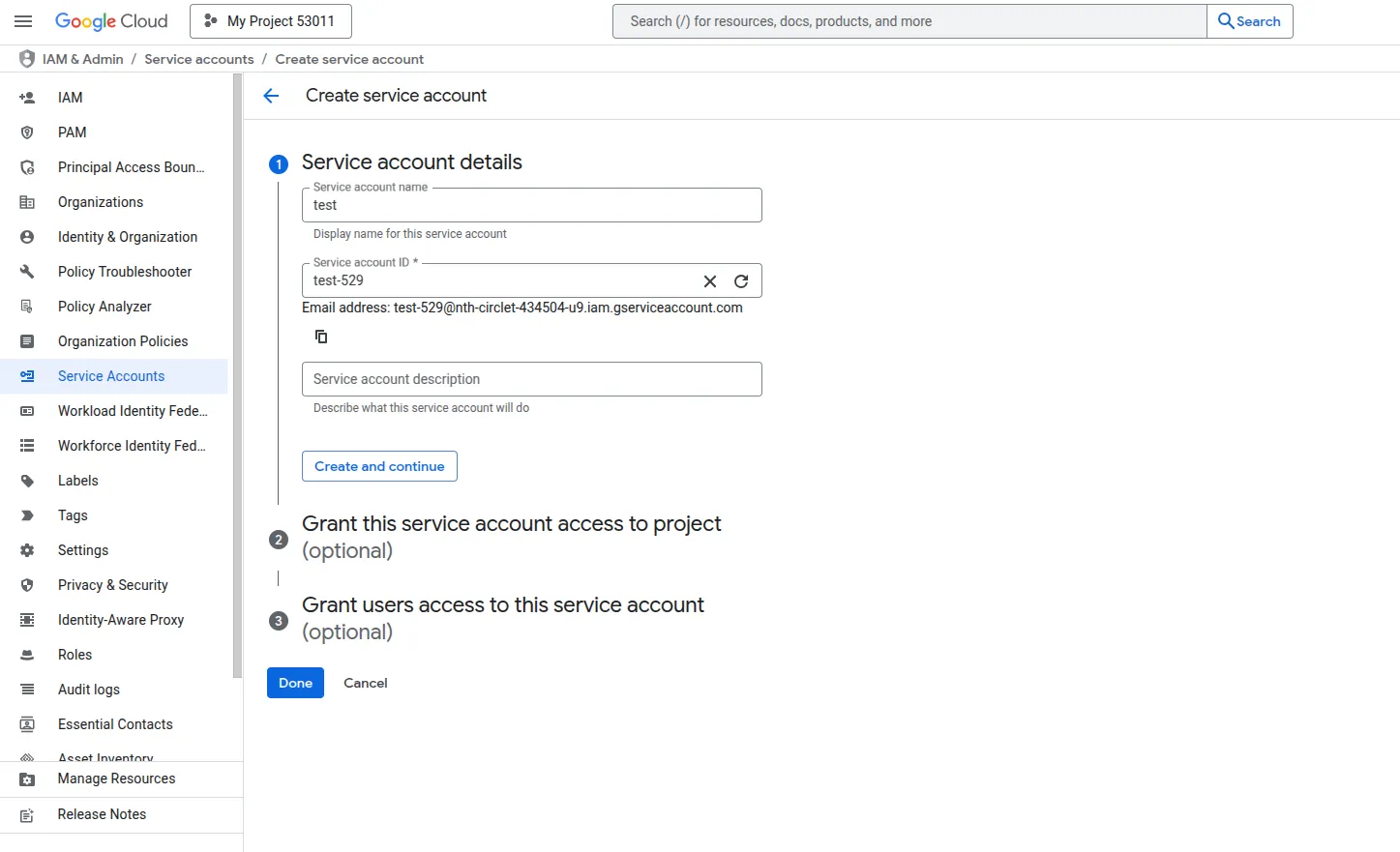This screenshot has height=852, width=1400.
Task: Open the Settings gear in the sidebar
Action: click(26, 550)
